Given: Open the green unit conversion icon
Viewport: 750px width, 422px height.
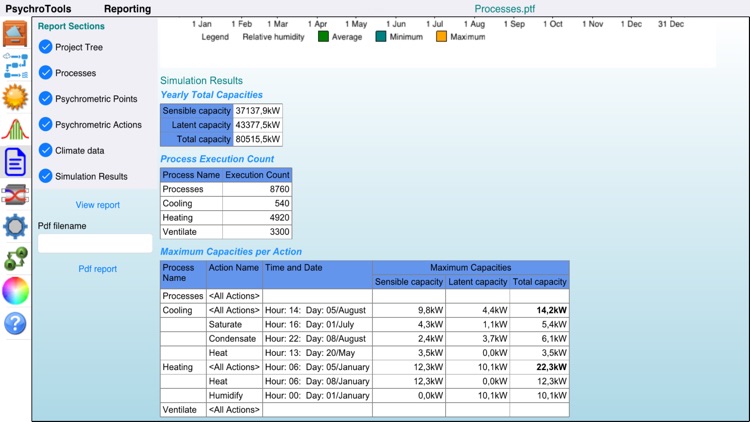Looking at the screenshot, I should click(x=15, y=259).
